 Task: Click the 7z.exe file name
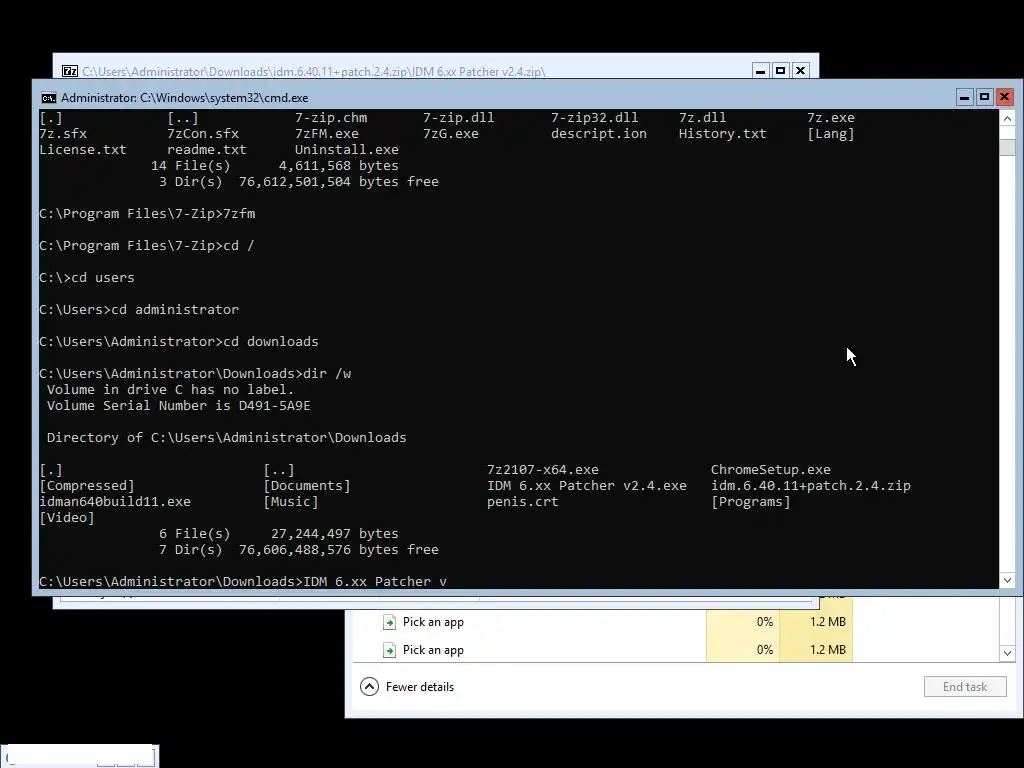[x=831, y=118]
